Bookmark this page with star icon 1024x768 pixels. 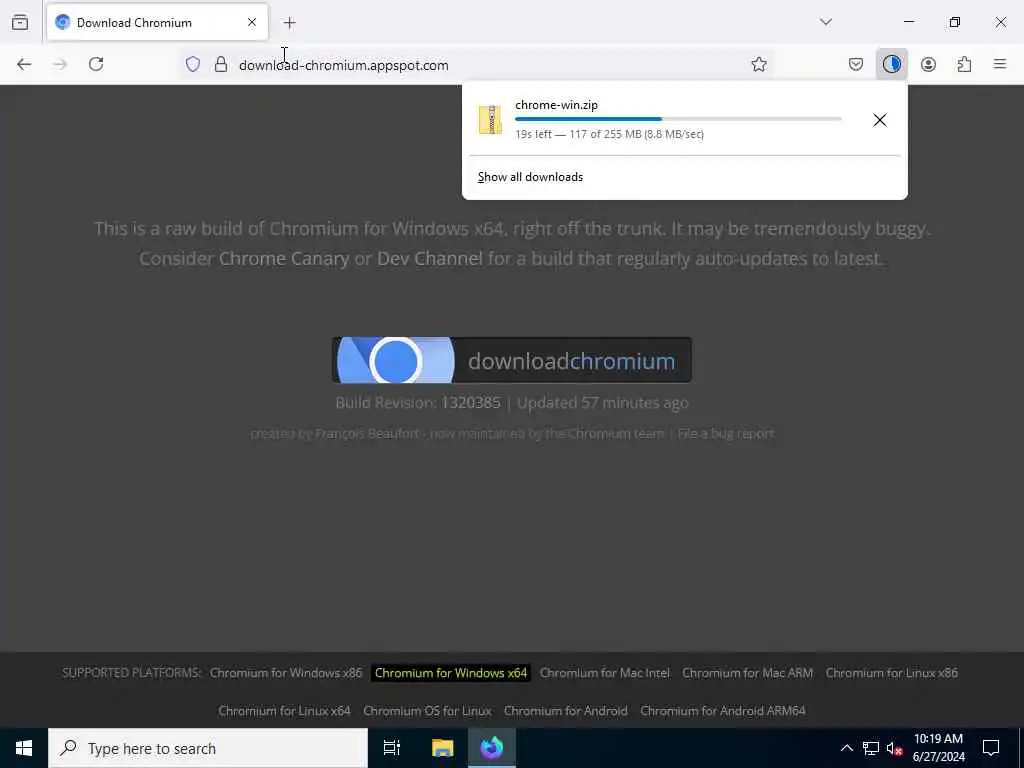[758, 64]
